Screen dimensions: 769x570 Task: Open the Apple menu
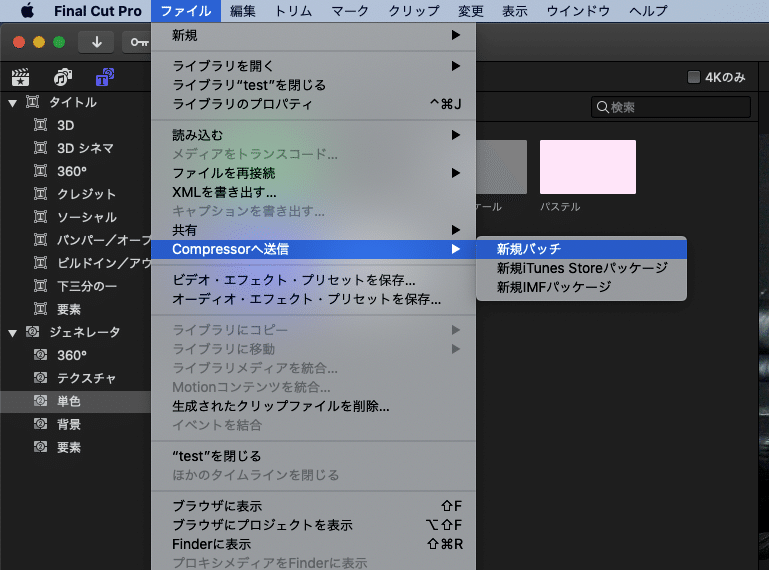tap(27, 10)
